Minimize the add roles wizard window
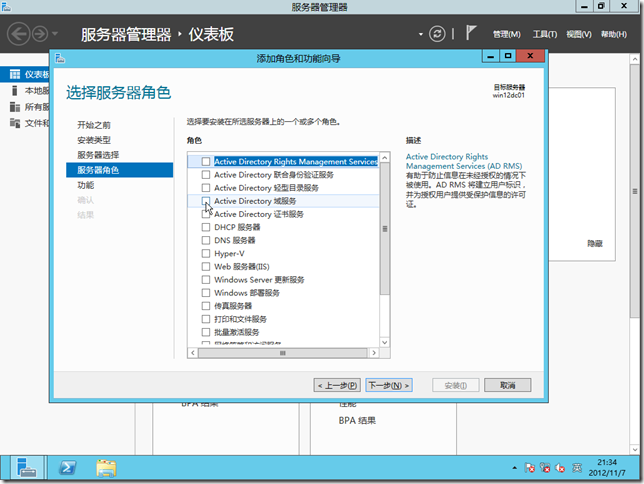The image size is (644, 484). click(490, 56)
